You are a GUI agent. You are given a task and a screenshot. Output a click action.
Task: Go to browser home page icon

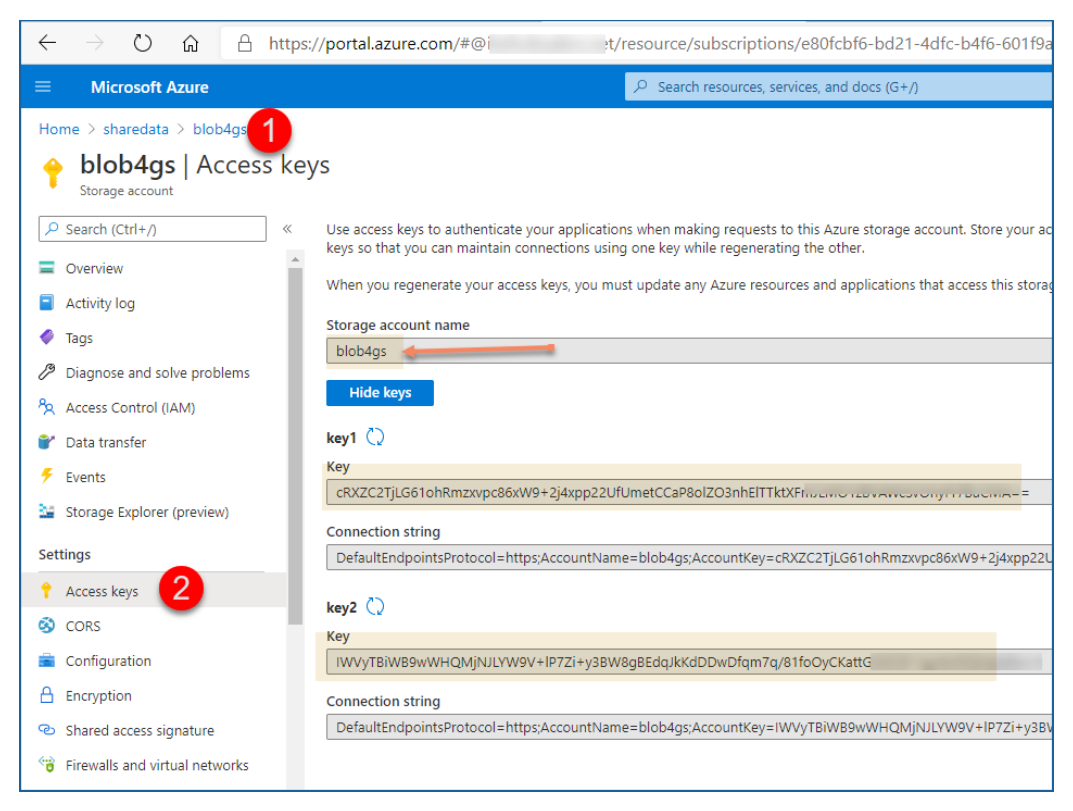(190, 43)
